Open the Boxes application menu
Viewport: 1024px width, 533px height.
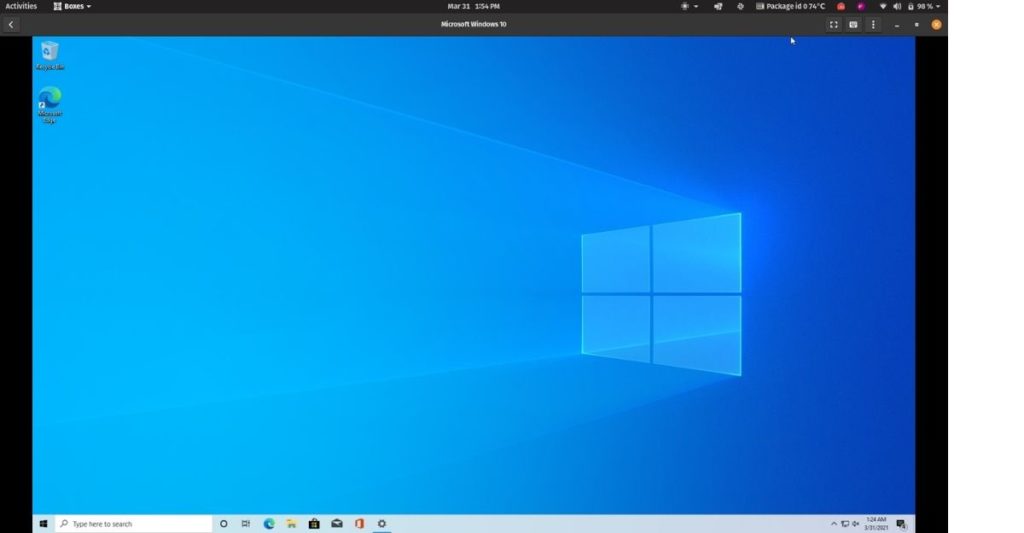pos(72,6)
